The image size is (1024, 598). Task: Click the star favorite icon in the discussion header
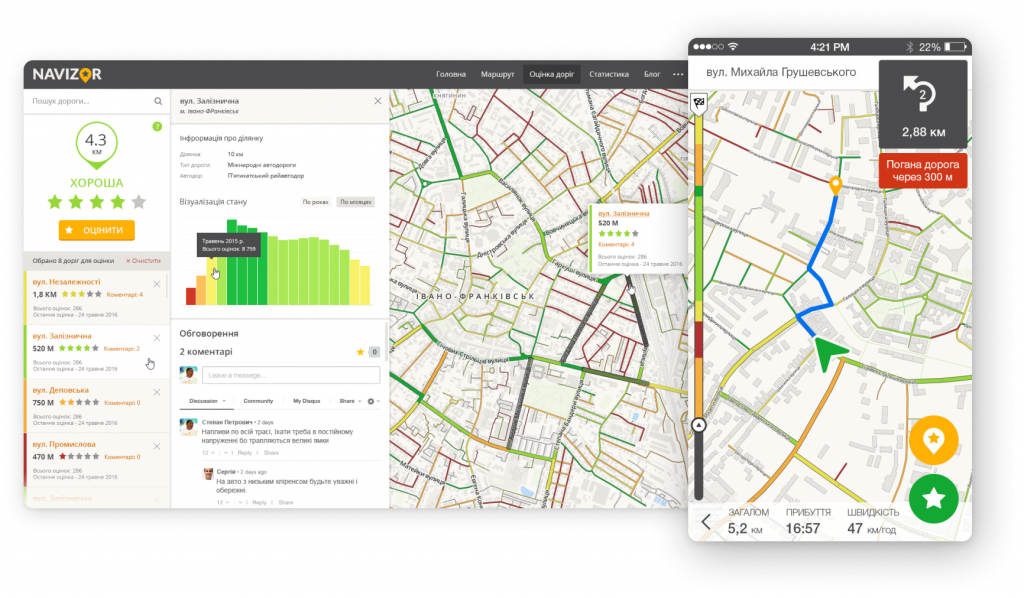(360, 352)
